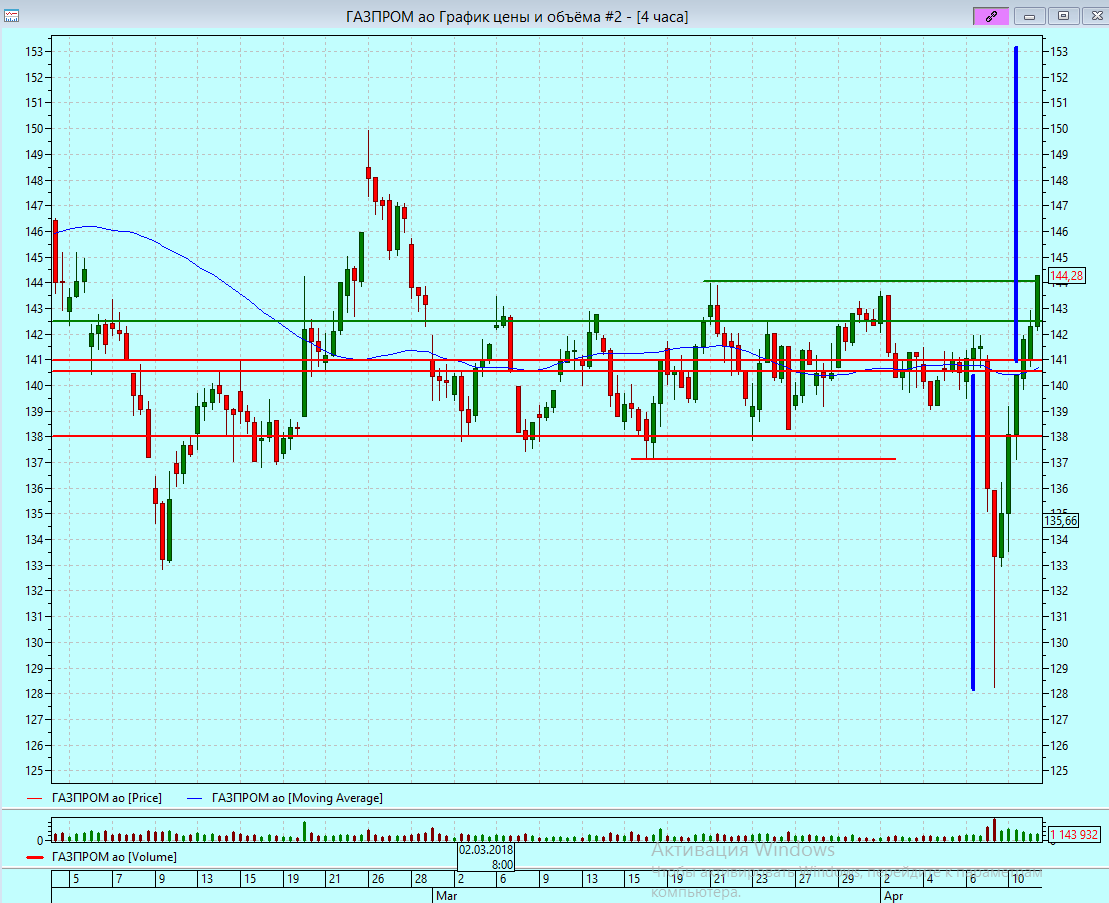Click the volume value label 1 143 932

(1074, 834)
